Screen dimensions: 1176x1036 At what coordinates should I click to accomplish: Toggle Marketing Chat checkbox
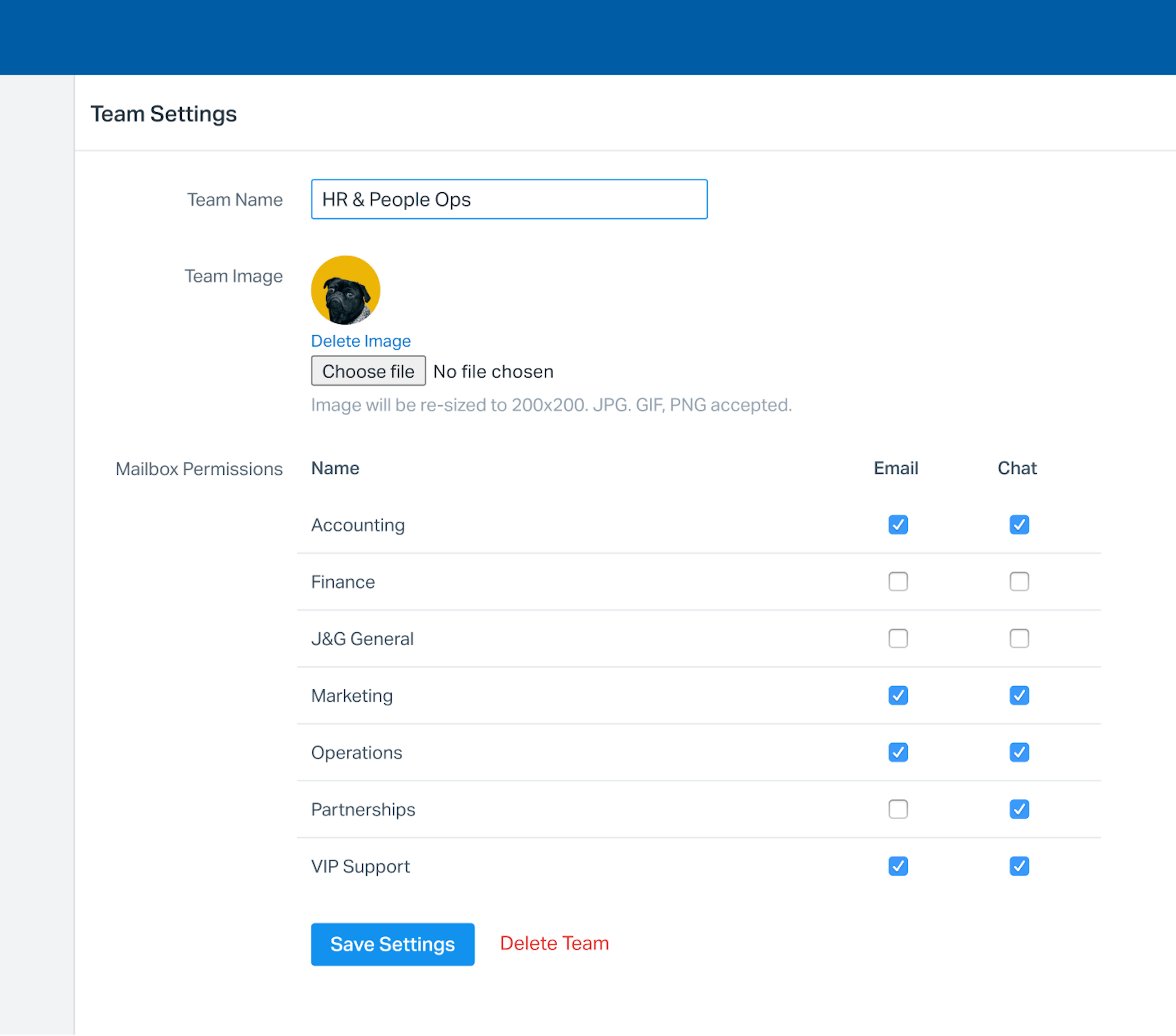(1019, 696)
